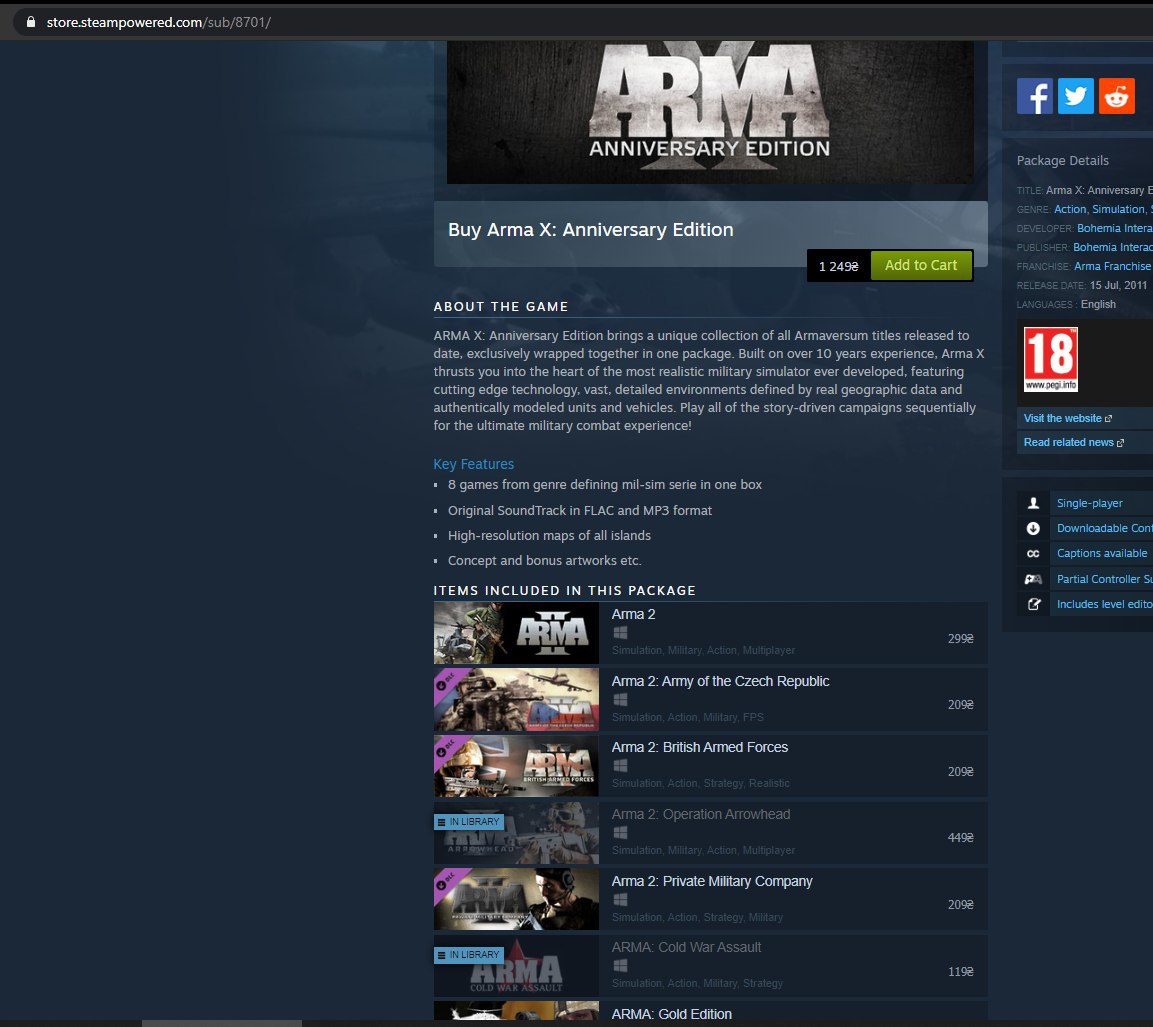Add Arma X Anniversary Edition to cart

(x=921, y=265)
